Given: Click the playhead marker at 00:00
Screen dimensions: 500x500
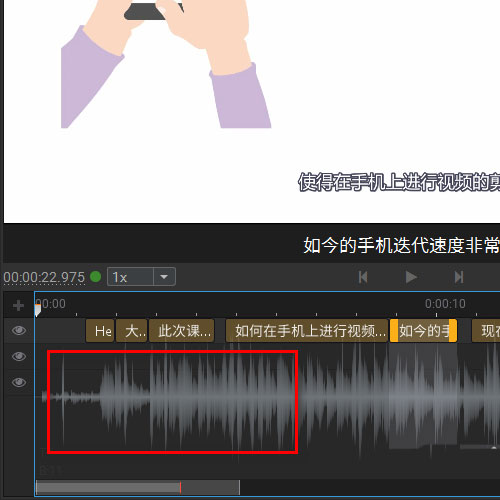Looking at the screenshot, I should coord(38,310).
